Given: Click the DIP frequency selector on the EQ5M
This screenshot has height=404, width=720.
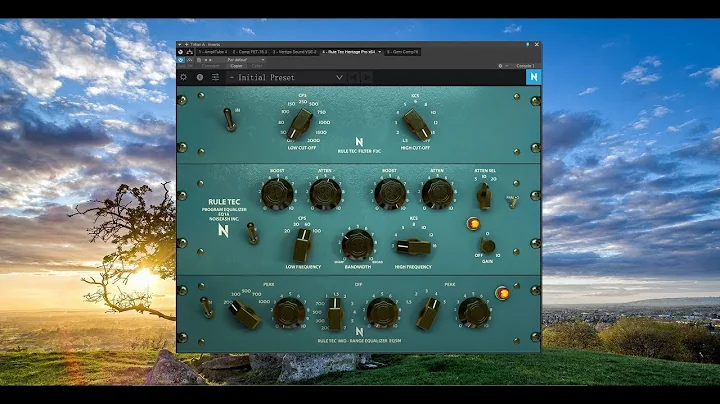Looking at the screenshot, I should [335, 314].
